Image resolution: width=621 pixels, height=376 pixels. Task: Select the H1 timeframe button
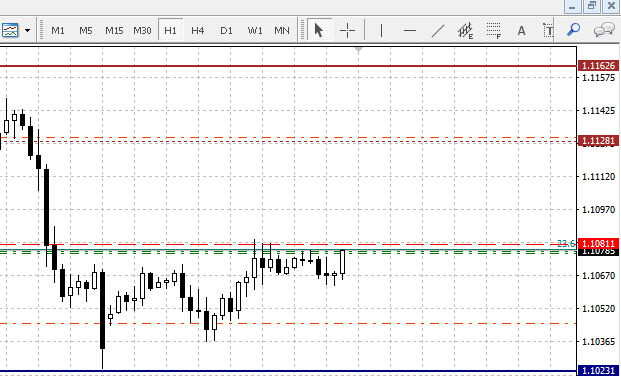(170, 30)
